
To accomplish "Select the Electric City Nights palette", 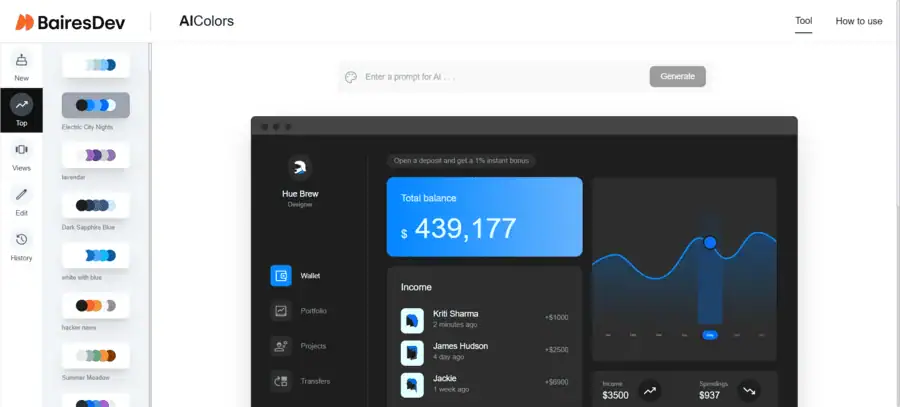I will [96, 105].
